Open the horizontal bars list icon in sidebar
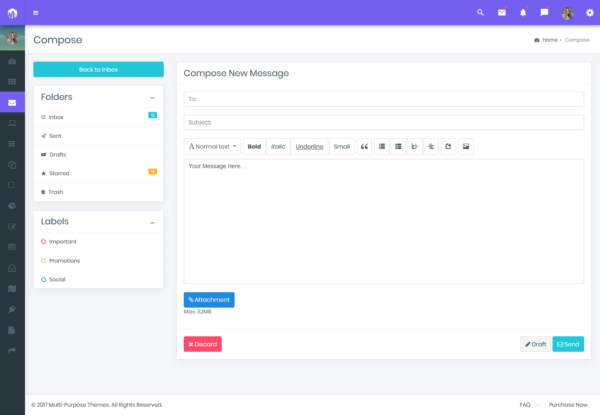Image resolution: width=600 pixels, height=415 pixels. pyautogui.click(x=12, y=144)
